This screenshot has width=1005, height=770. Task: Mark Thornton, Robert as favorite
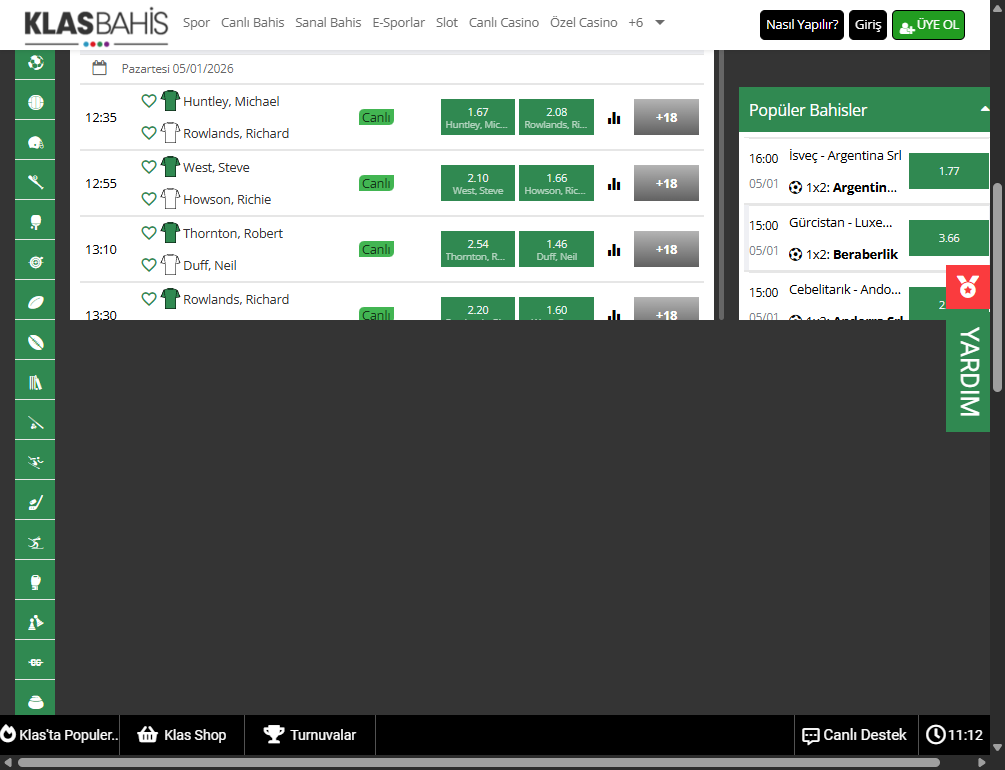149,233
